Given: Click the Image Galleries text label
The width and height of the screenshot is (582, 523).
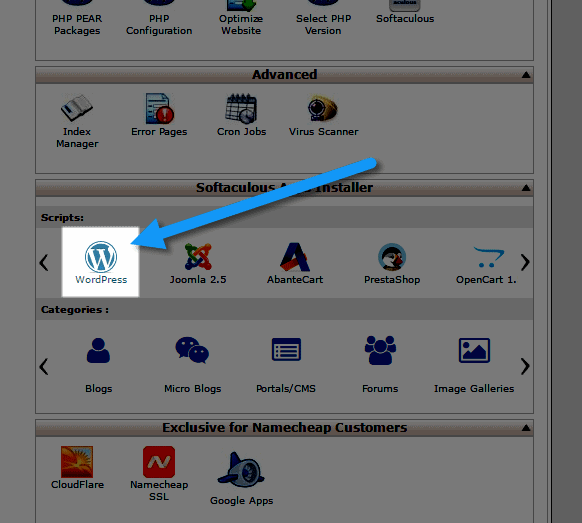Looking at the screenshot, I should (x=474, y=389).
